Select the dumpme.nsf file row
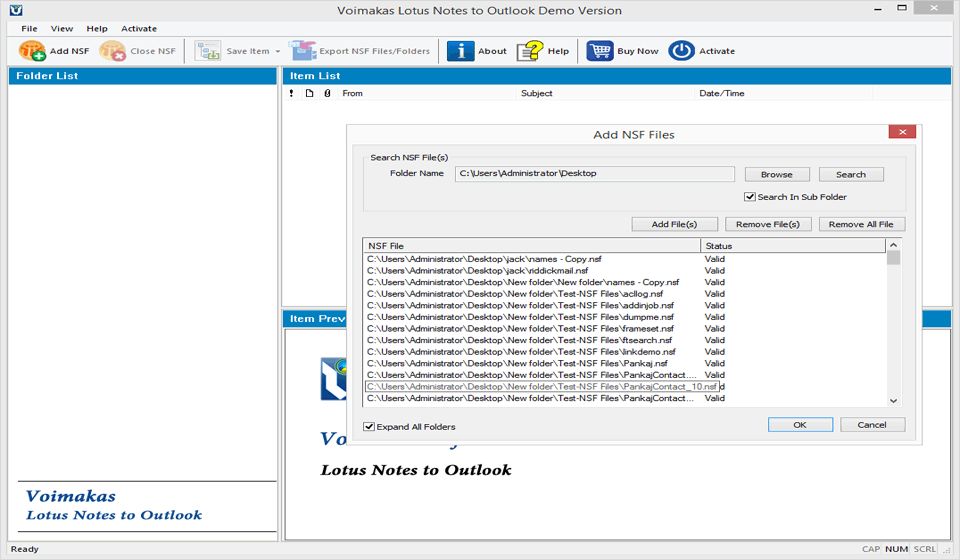The width and height of the screenshot is (960, 560). click(624, 317)
